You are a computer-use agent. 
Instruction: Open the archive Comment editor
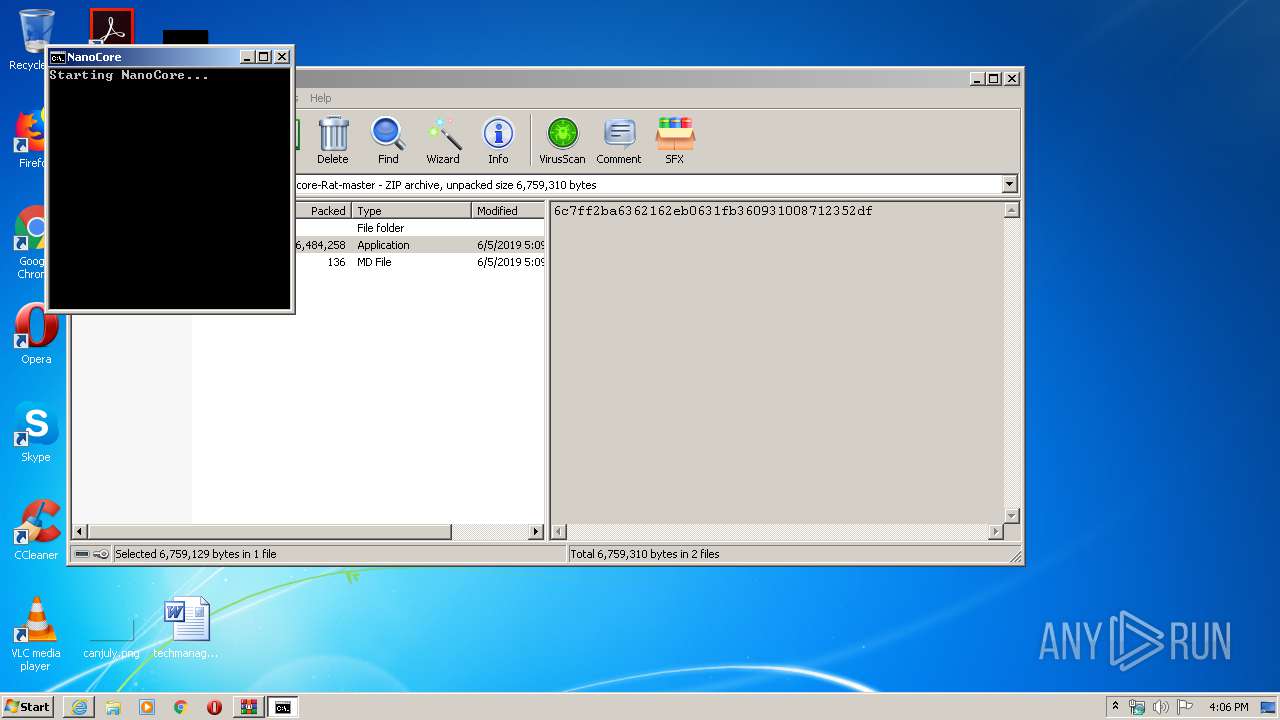click(x=619, y=141)
